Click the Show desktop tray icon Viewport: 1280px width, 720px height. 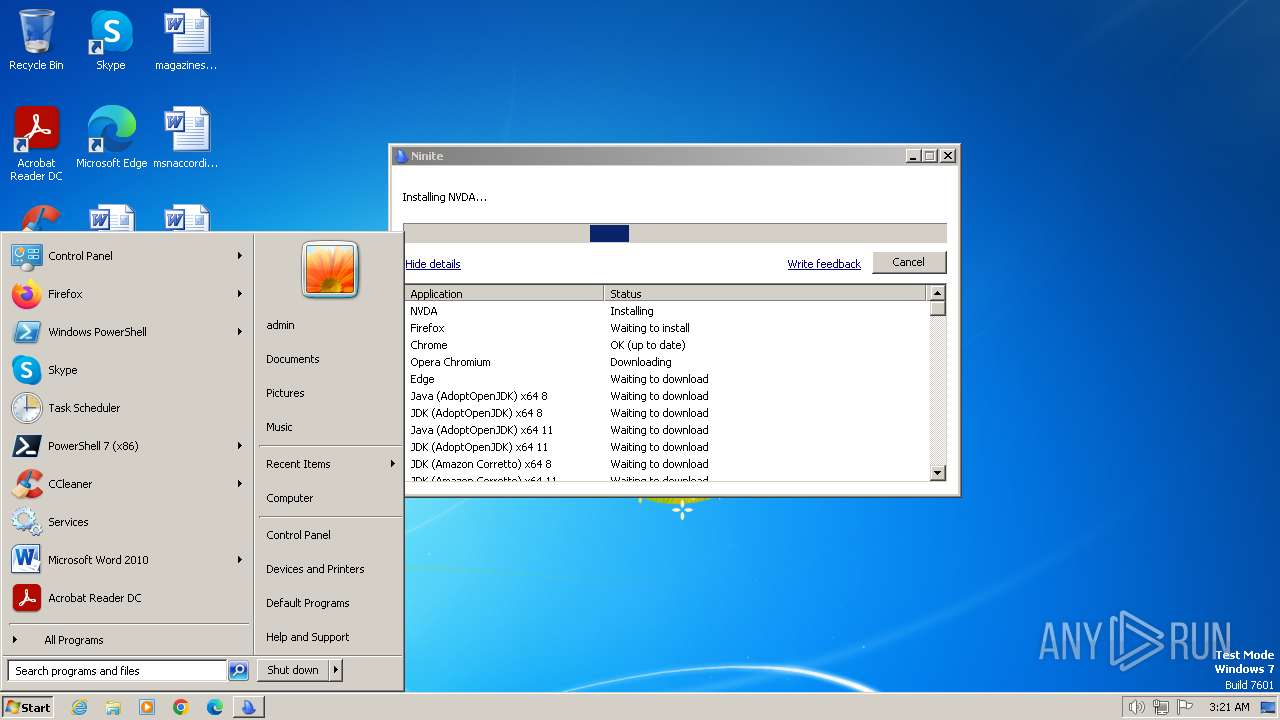1268,707
